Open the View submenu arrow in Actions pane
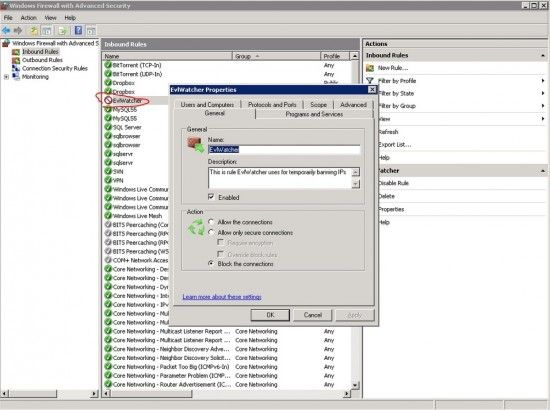The height and width of the screenshot is (410, 550). [x=543, y=119]
